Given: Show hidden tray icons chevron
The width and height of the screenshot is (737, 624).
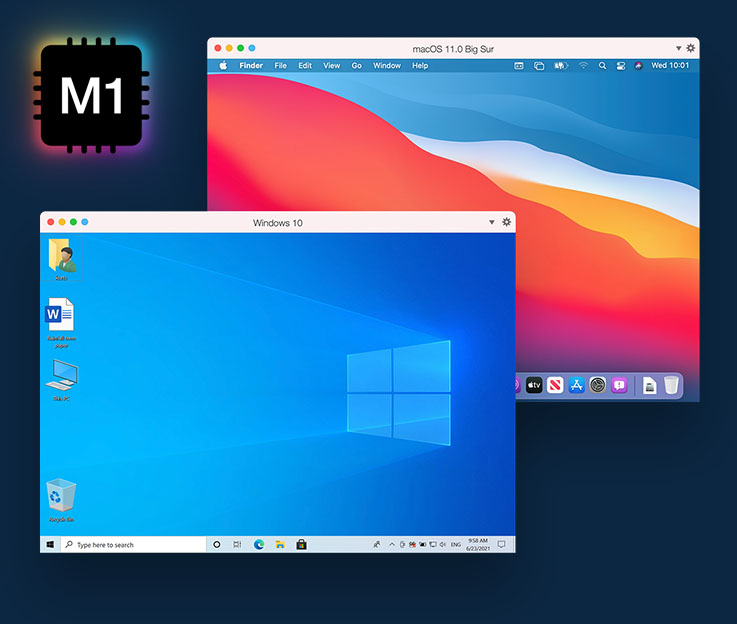Looking at the screenshot, I should 392,545.
